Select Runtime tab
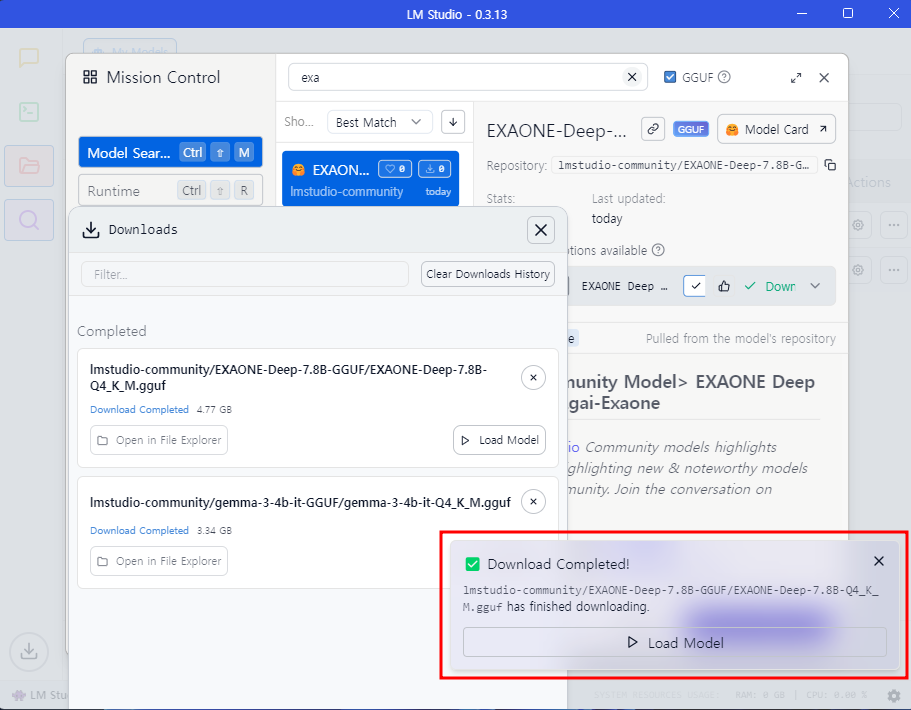This screenshot has width=911, height=710. (x=170, y=191)
